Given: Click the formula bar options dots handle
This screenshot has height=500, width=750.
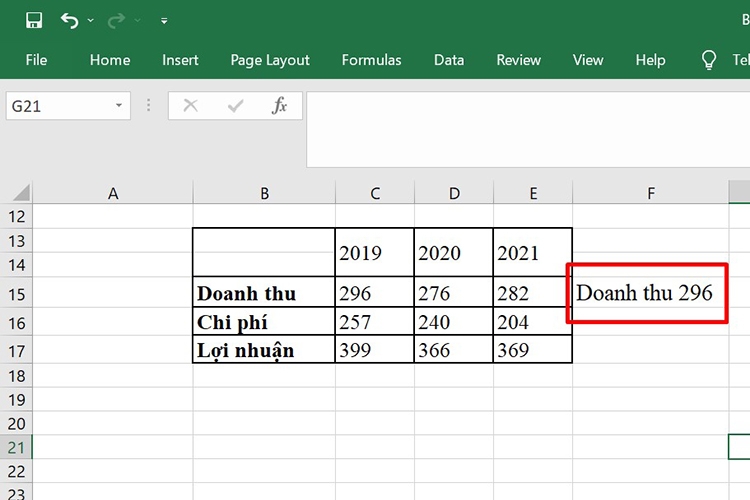Looking at the screenshot, I should coord(149,105).
